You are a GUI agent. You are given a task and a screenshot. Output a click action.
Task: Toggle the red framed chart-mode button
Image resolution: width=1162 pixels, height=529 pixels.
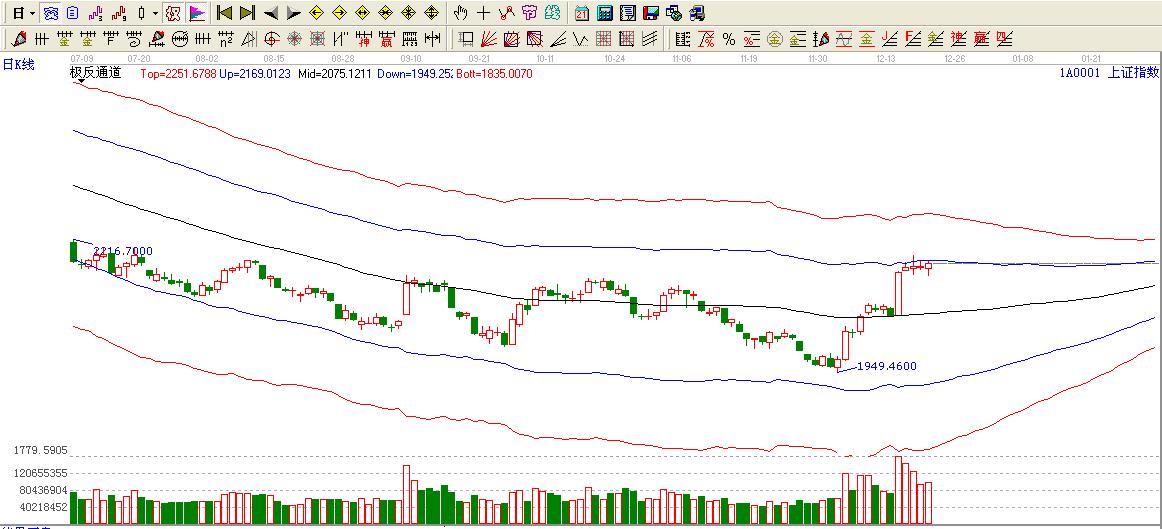tap(172, 13)
